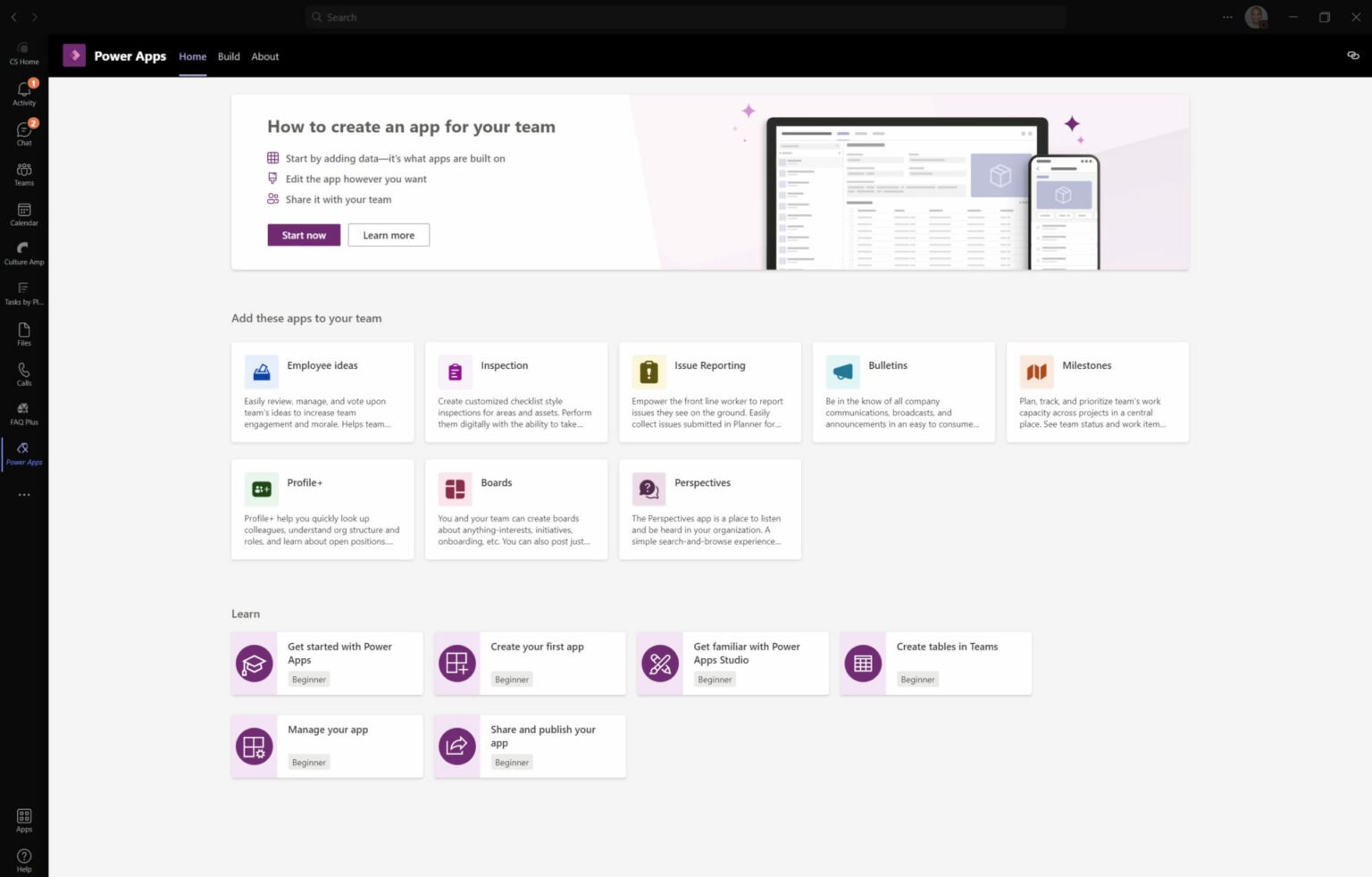Image resolution: width=1372 pixels, height=877 pixels.
Task: Open the Profile+ card title
Action: [x=305, y=482]
